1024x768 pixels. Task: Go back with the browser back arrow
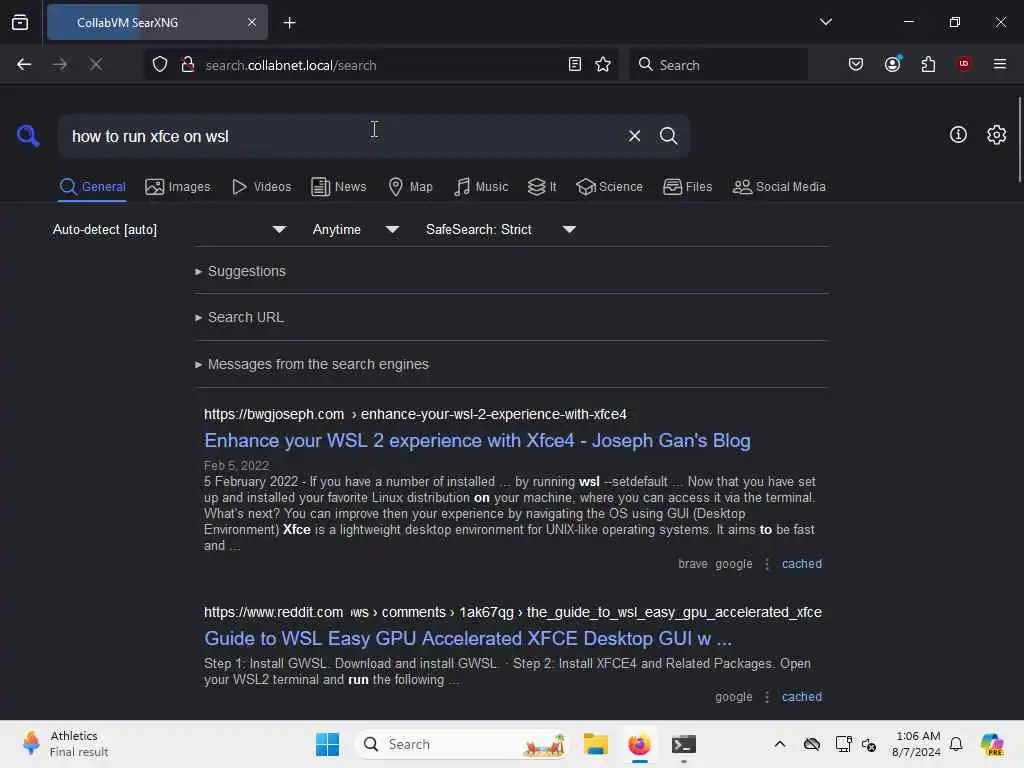coord(24,64)
